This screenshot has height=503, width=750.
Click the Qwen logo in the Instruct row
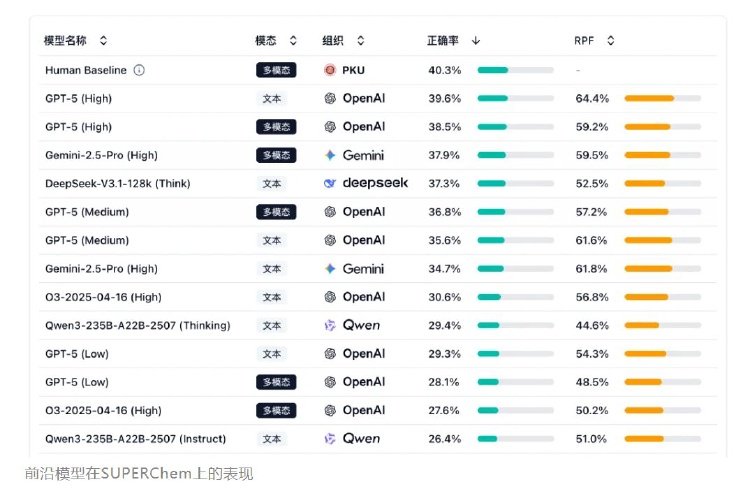point(330,438)
